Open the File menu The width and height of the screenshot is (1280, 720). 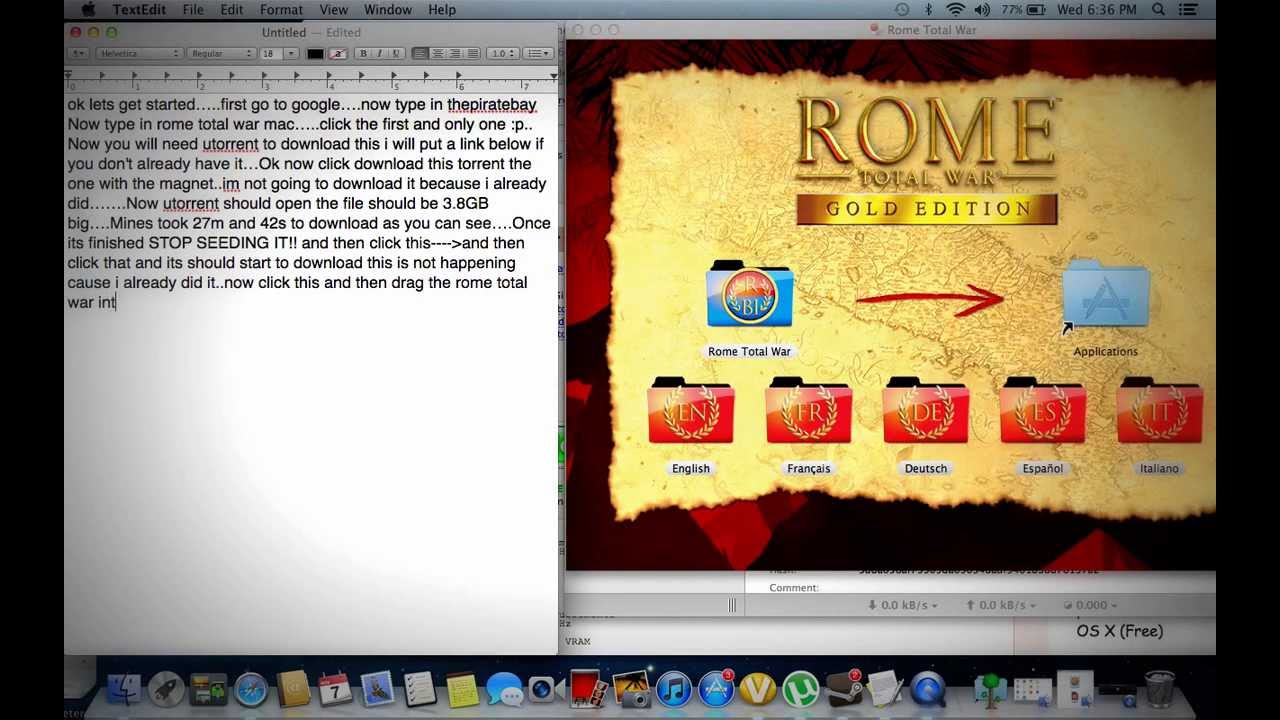coord(193,10)
